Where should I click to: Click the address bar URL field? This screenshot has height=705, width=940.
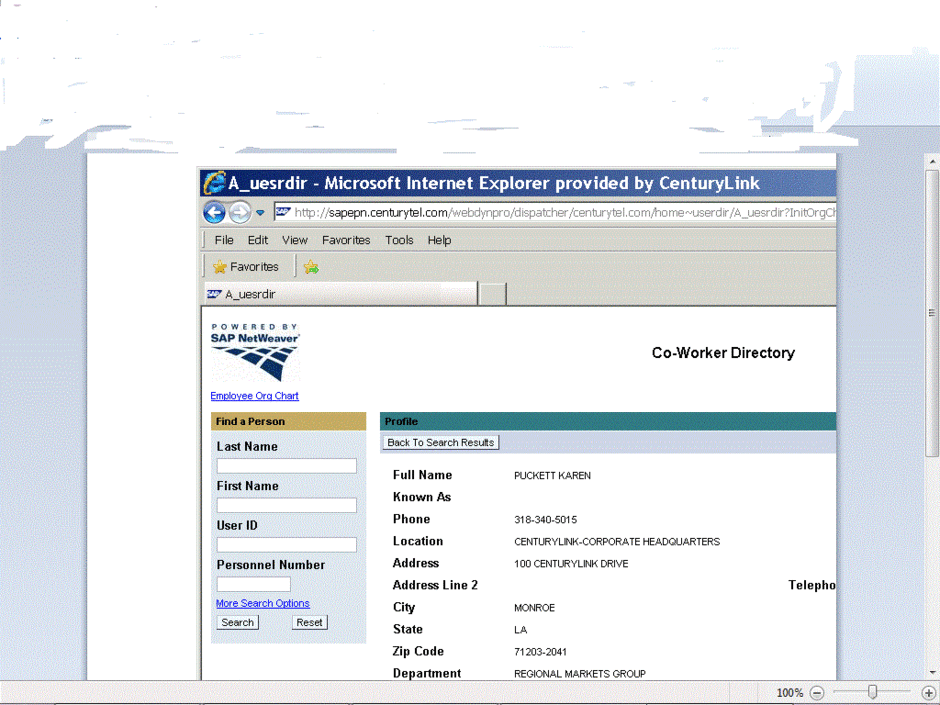[x=555, y=212]
